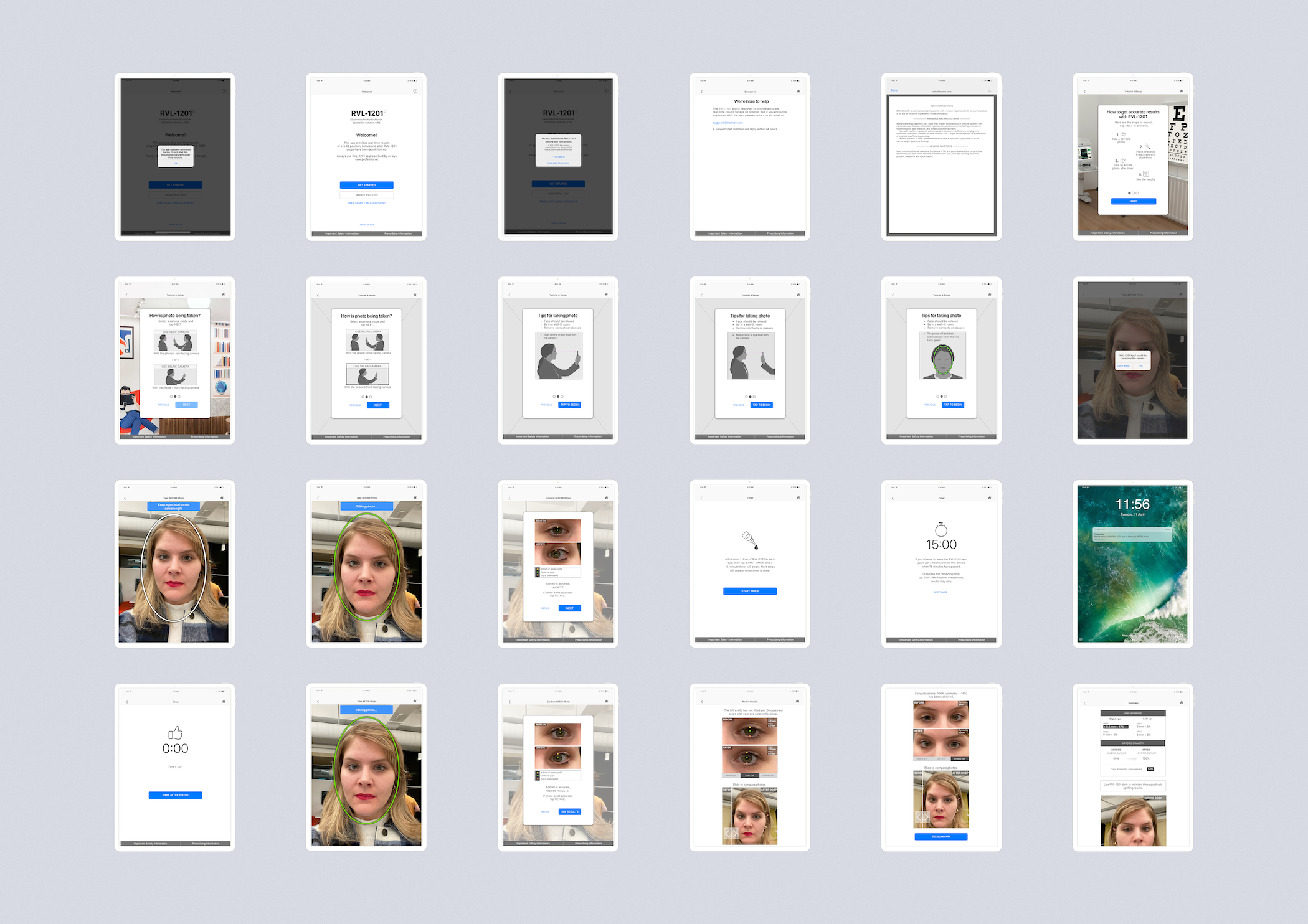Click the thumbs-up icon above 0:00
The width and height of the screenshot is (1308, 924).
click(x=175, y=733)
